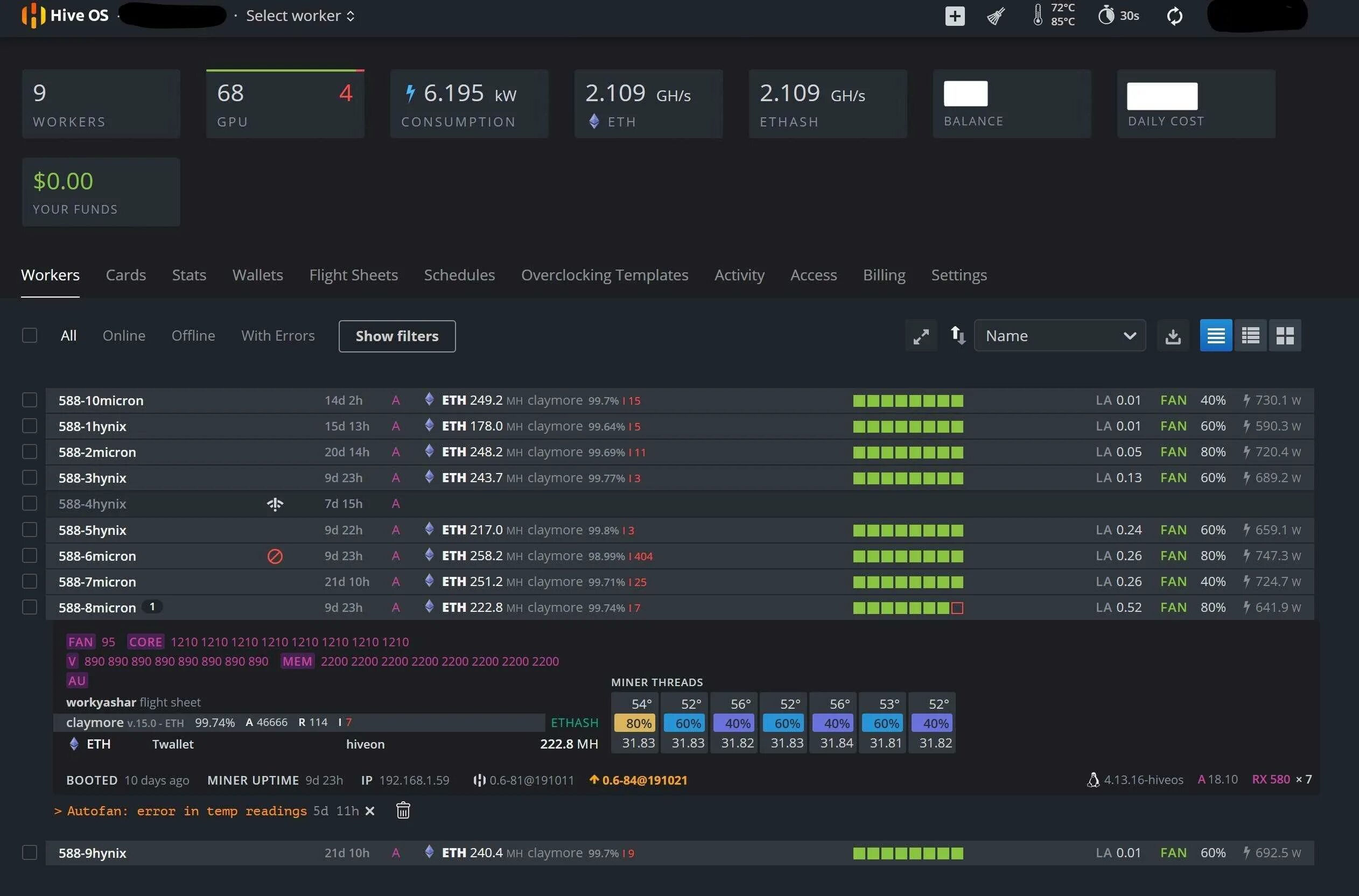
Task: Tick the select-all workers checkbox
Action: click(x=30, y=335)
